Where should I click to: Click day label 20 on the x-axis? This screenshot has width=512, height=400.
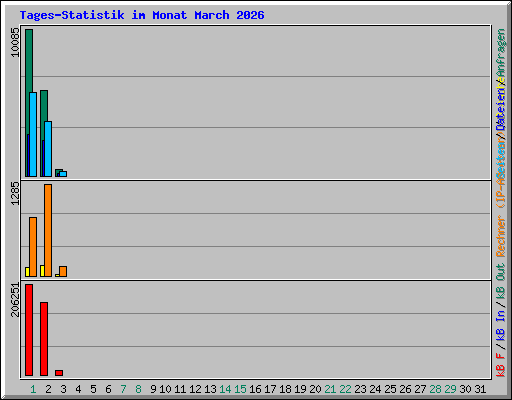click(315, 389)
